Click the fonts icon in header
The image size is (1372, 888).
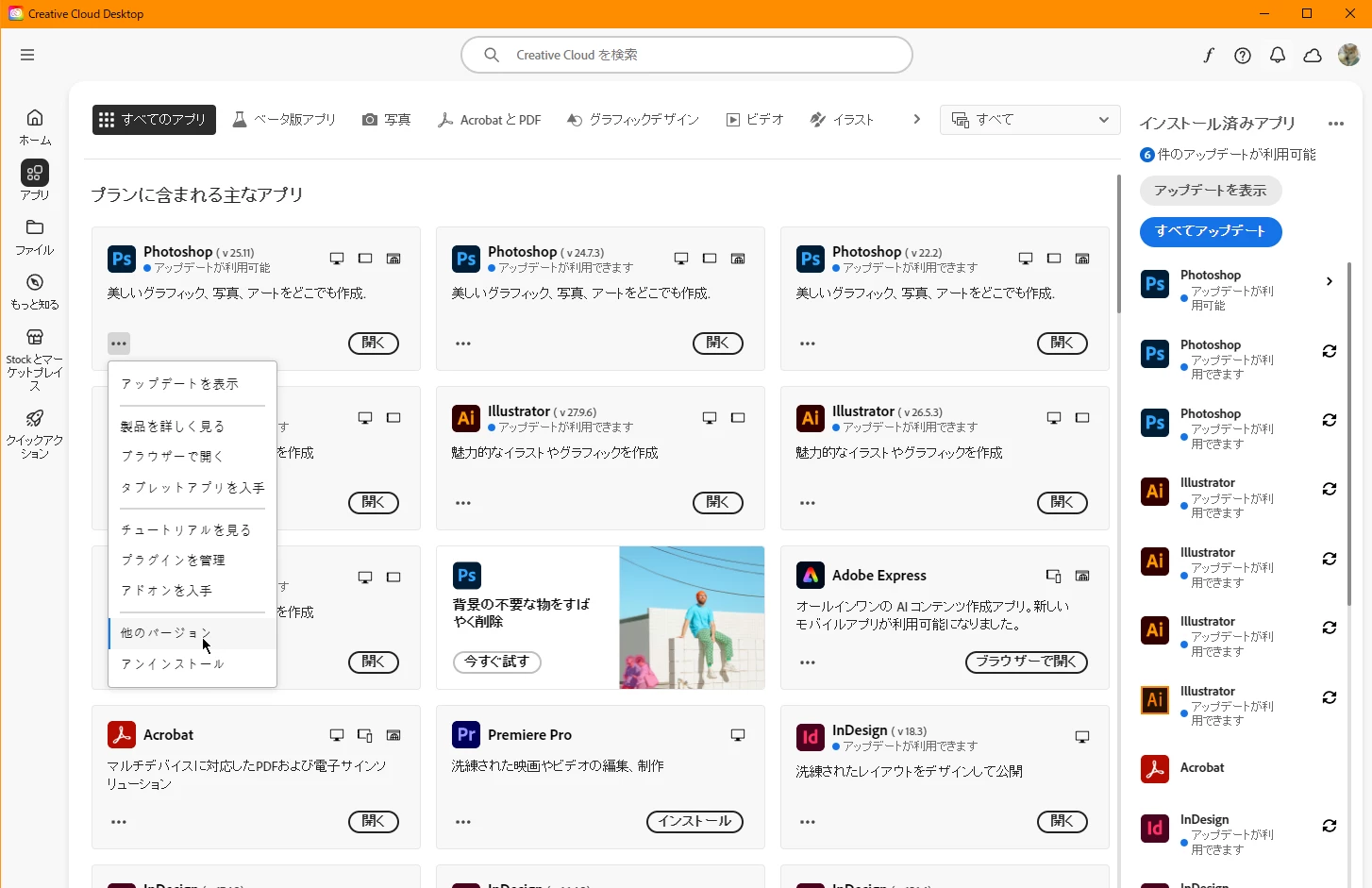[1208, 55]
